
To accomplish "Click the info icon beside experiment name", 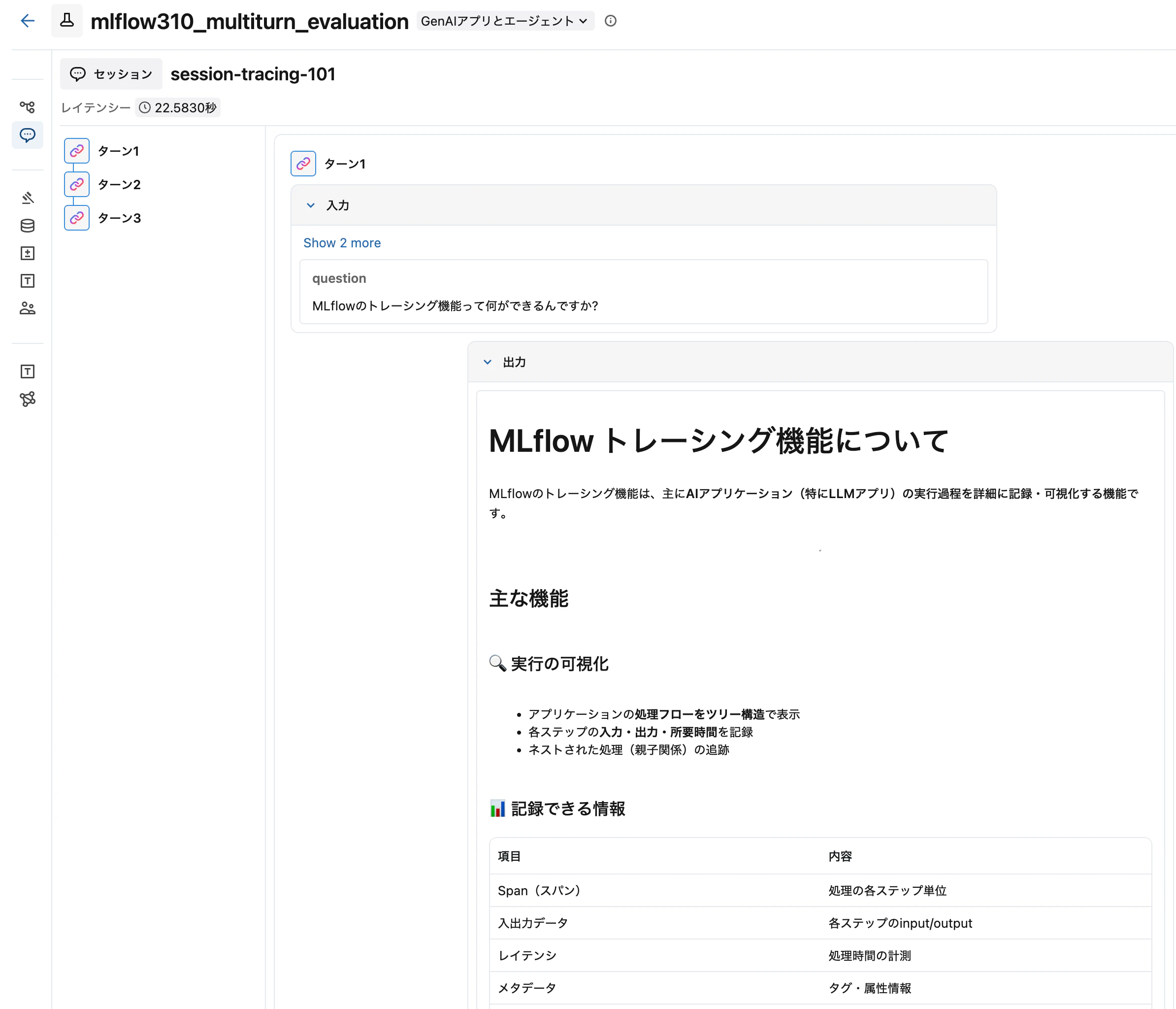I will (x=611, y=21).
